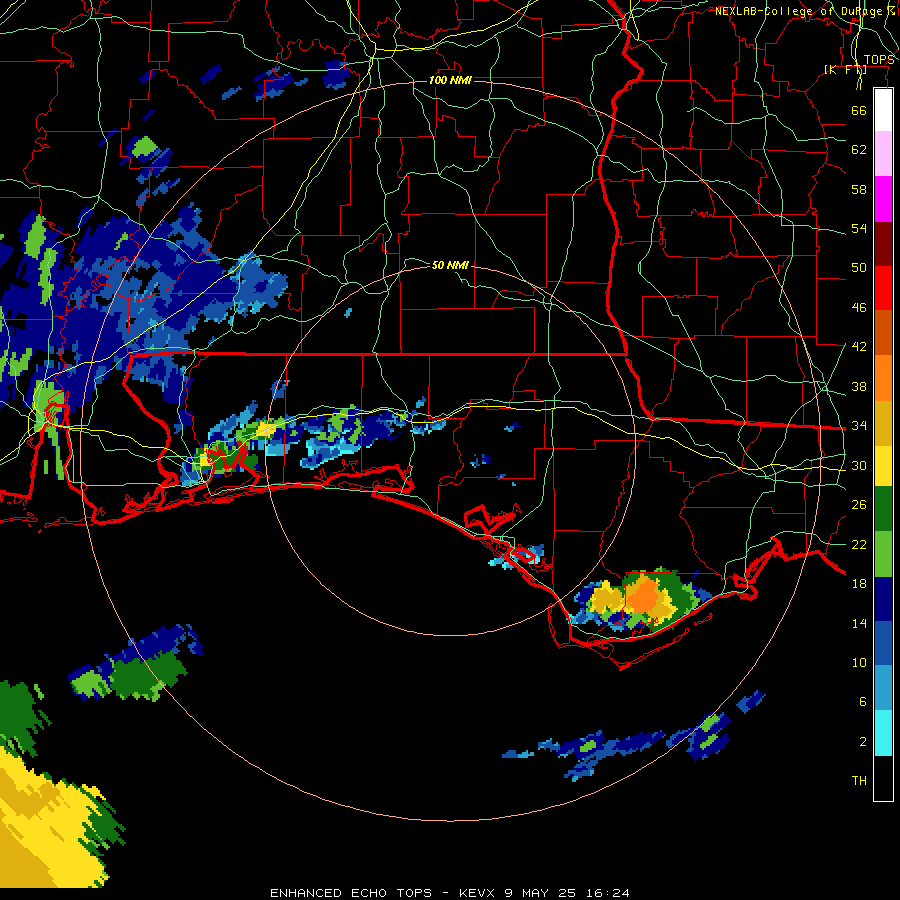The width and height of the screenshot is (900, 900).
Task: Click the legend value '14'
Action: point(859,623)
